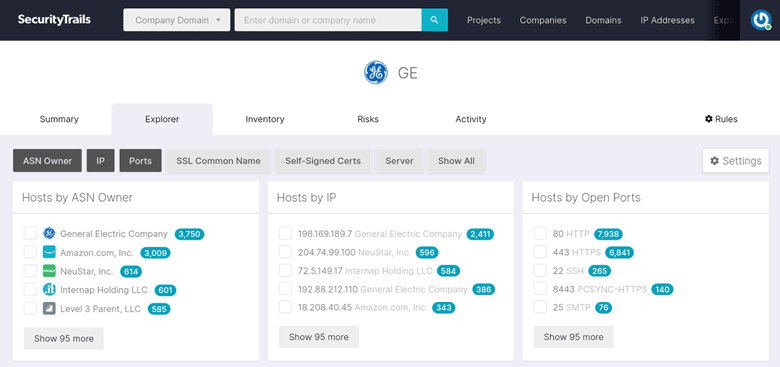Click the 3,009 Amazon hosts badge
780x367 pixels.
[x=156, y=253]
